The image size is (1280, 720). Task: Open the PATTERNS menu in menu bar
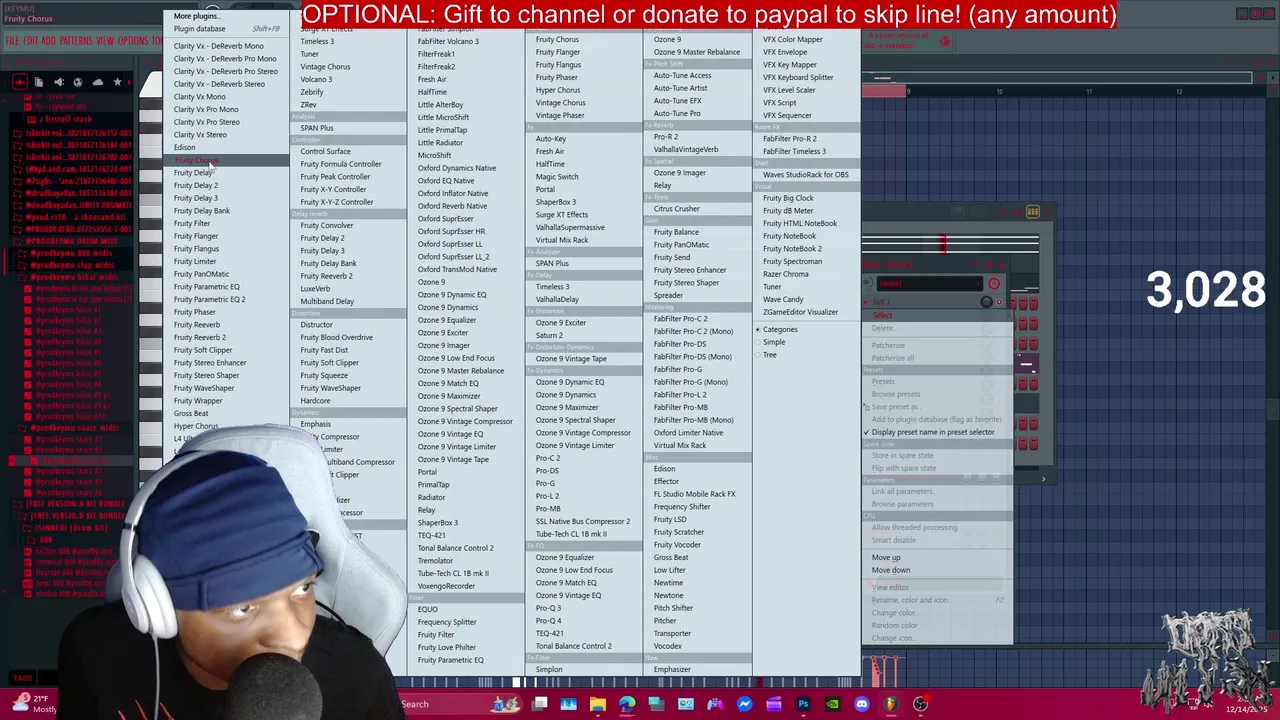75,41
